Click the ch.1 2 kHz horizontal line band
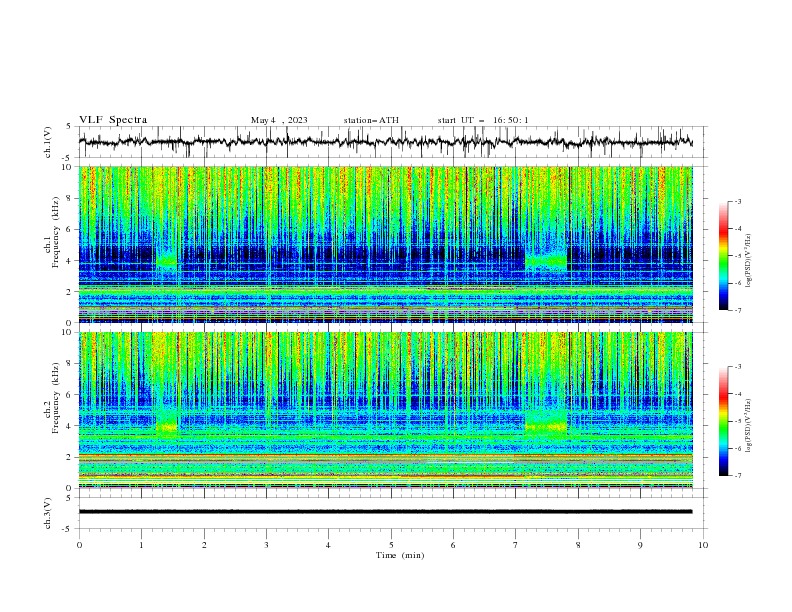The width and height of the screenshot is (792, 612). click(386, 290)
